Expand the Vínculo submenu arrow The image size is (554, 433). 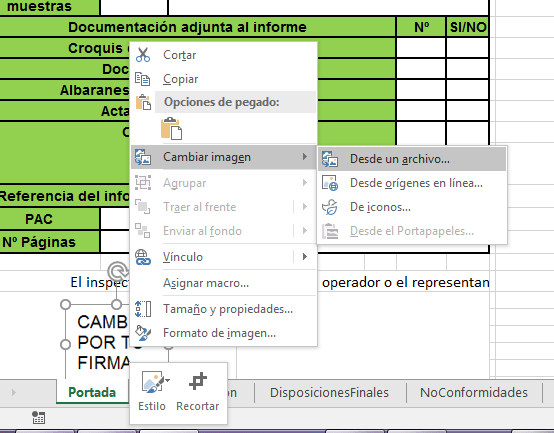(x=305, y=257)
